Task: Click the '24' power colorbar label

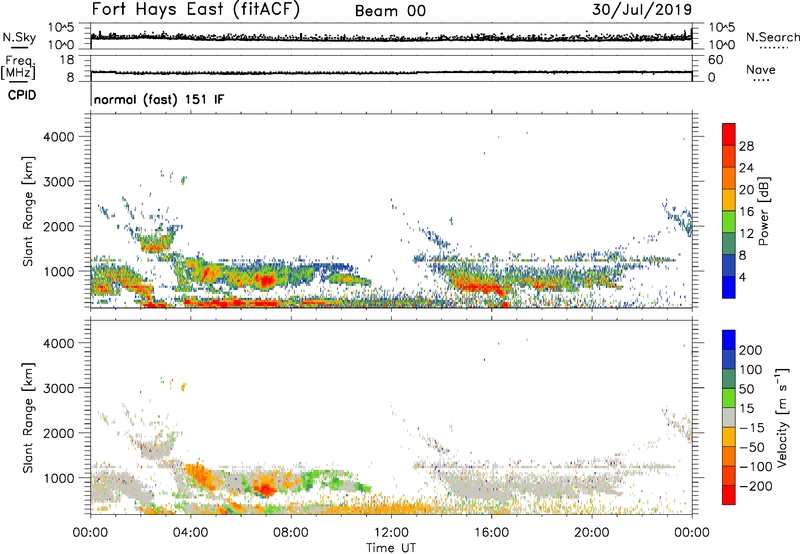Action: pyautogui.click(x=746, y=168)
